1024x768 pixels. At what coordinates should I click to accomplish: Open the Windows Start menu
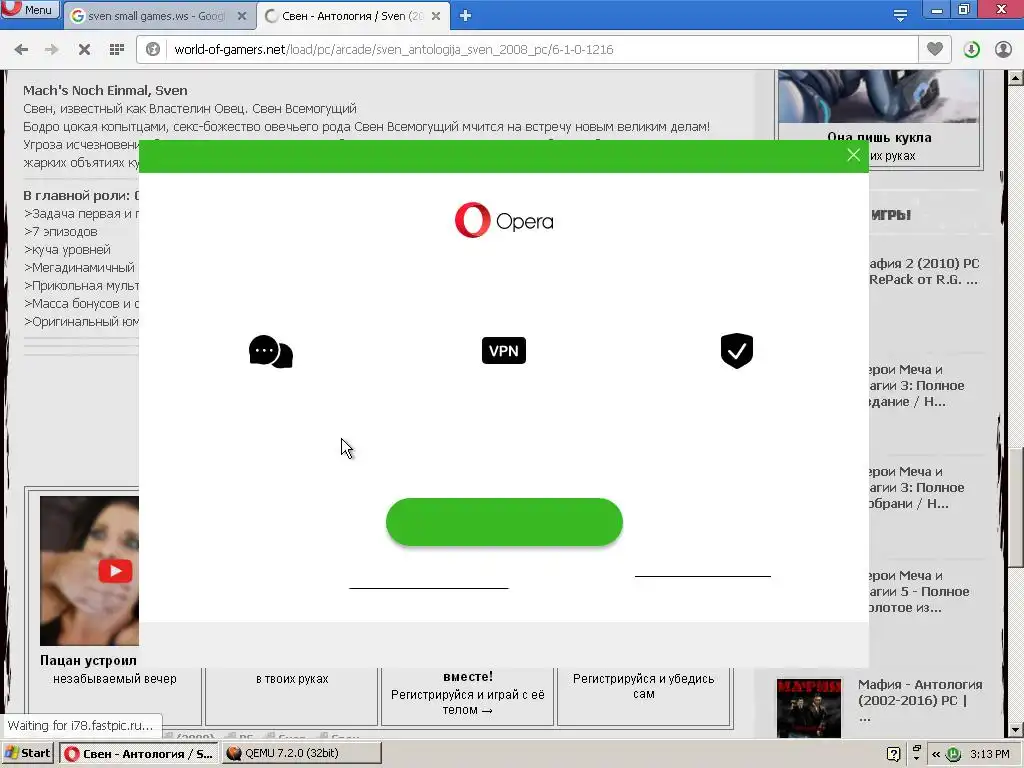coord(28,753)
